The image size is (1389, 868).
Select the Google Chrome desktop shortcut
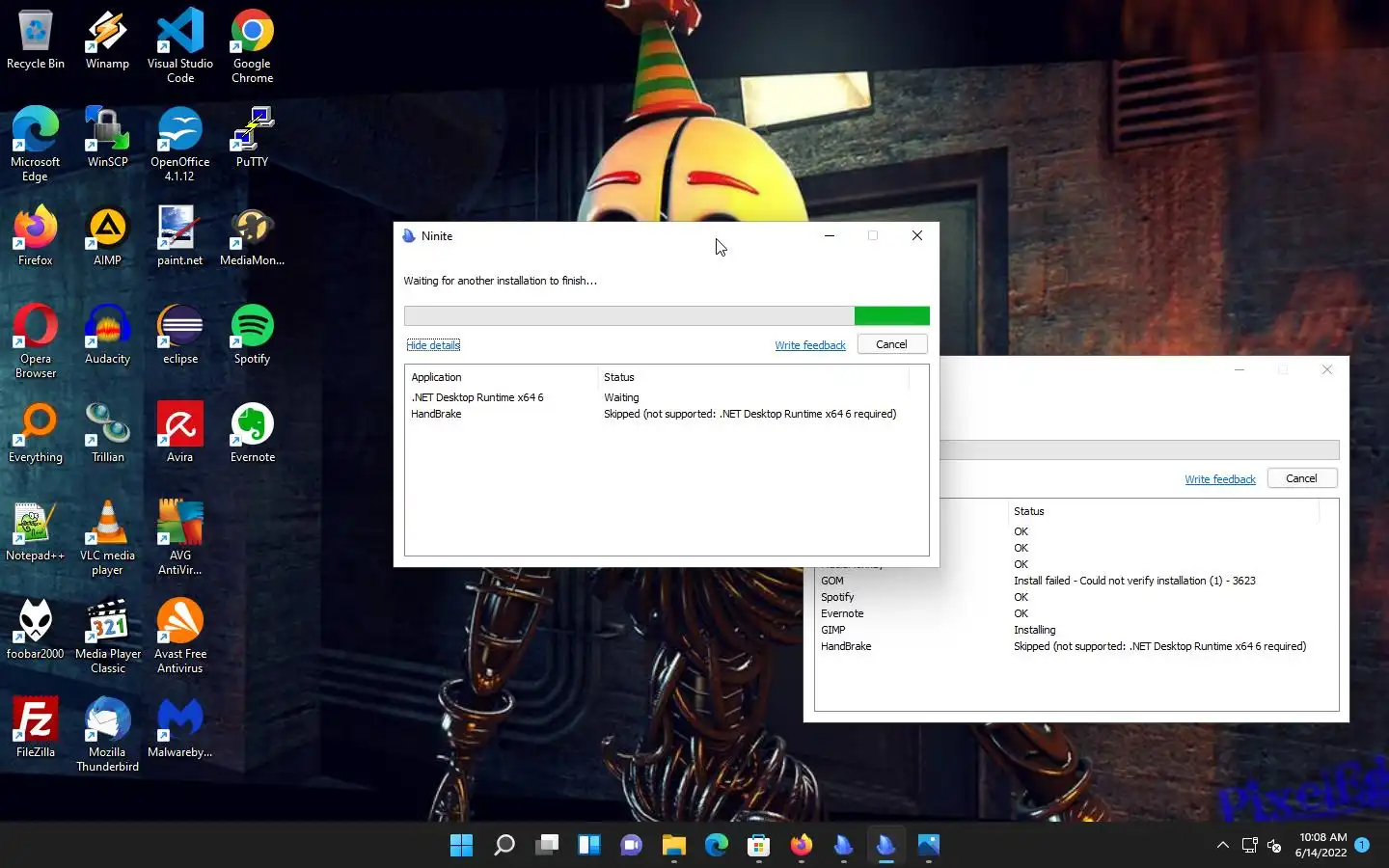pos(252,46)
